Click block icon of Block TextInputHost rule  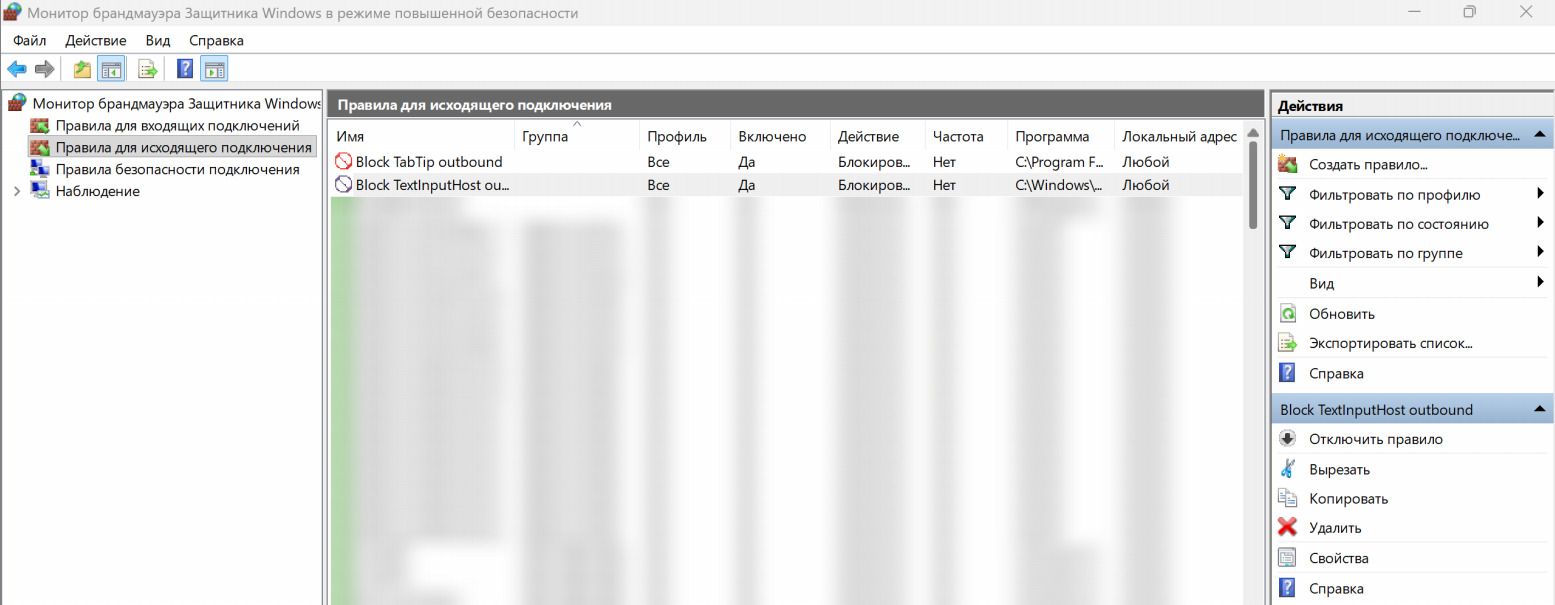click(343, 185)
